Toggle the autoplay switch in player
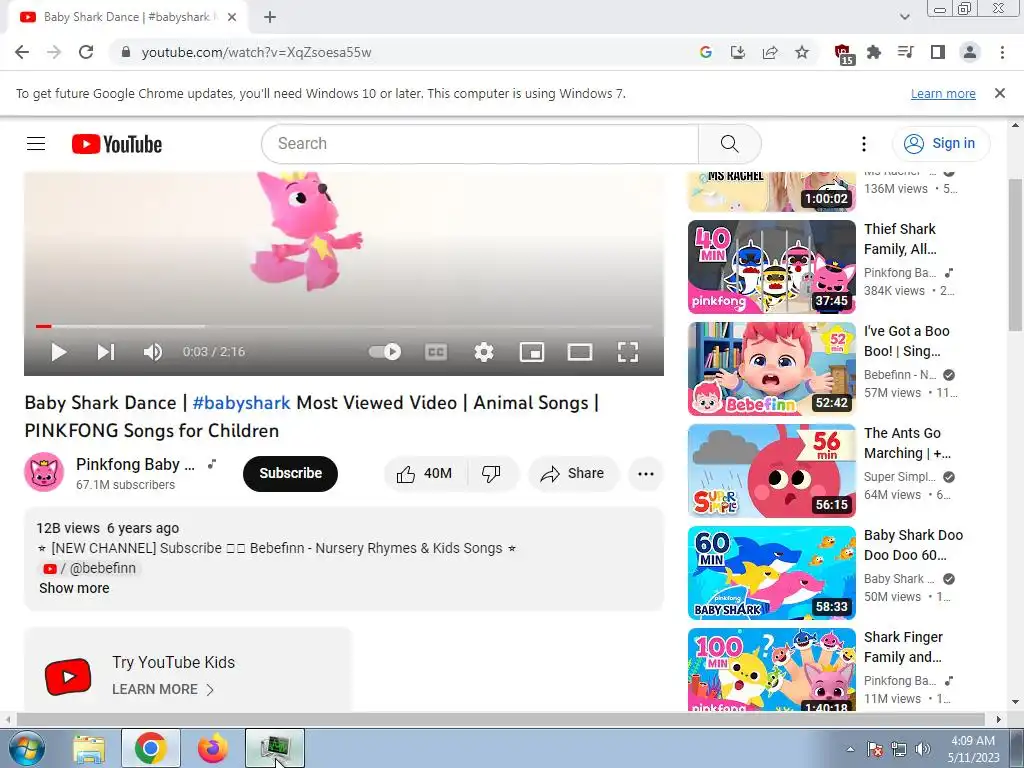This screenshot has width=1024, height=768. point(385,352)
